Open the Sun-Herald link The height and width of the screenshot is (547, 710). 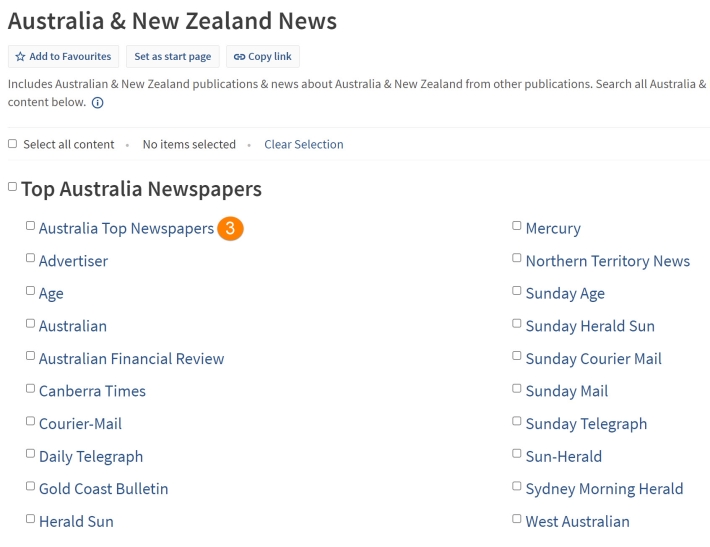564,457
